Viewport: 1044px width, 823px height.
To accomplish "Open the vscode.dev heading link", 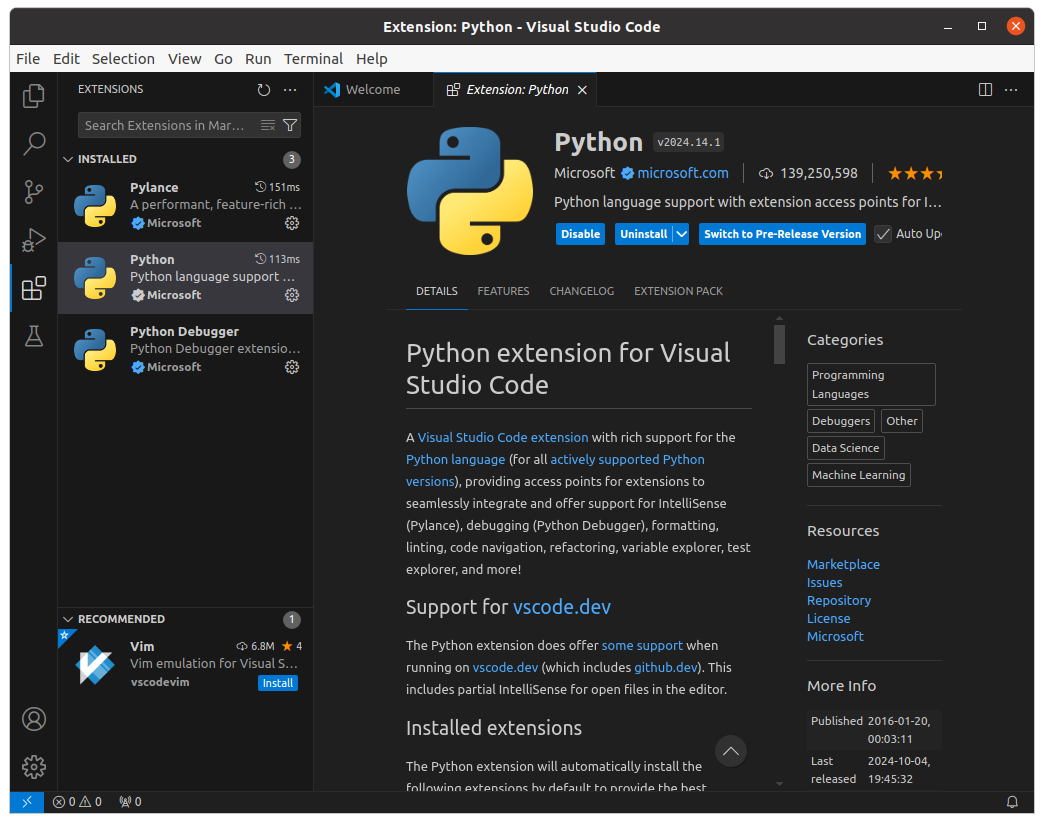I will 561,607.
